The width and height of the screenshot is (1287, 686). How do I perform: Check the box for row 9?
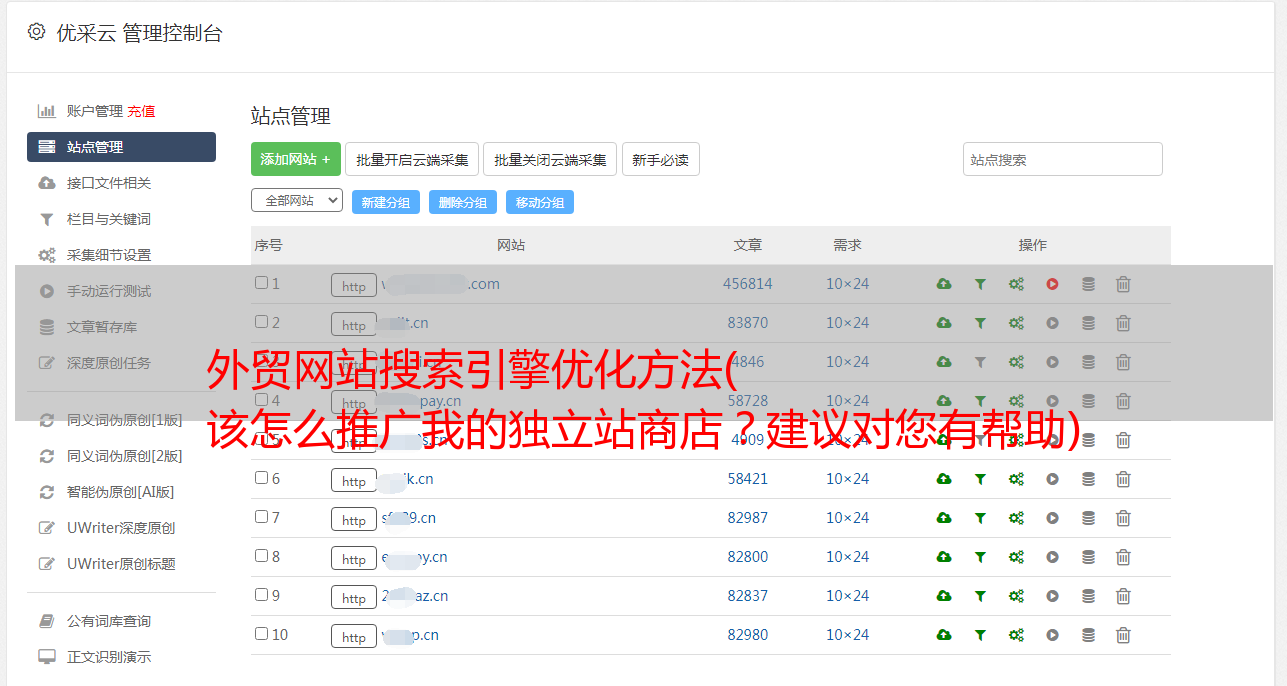click(261, 595)
